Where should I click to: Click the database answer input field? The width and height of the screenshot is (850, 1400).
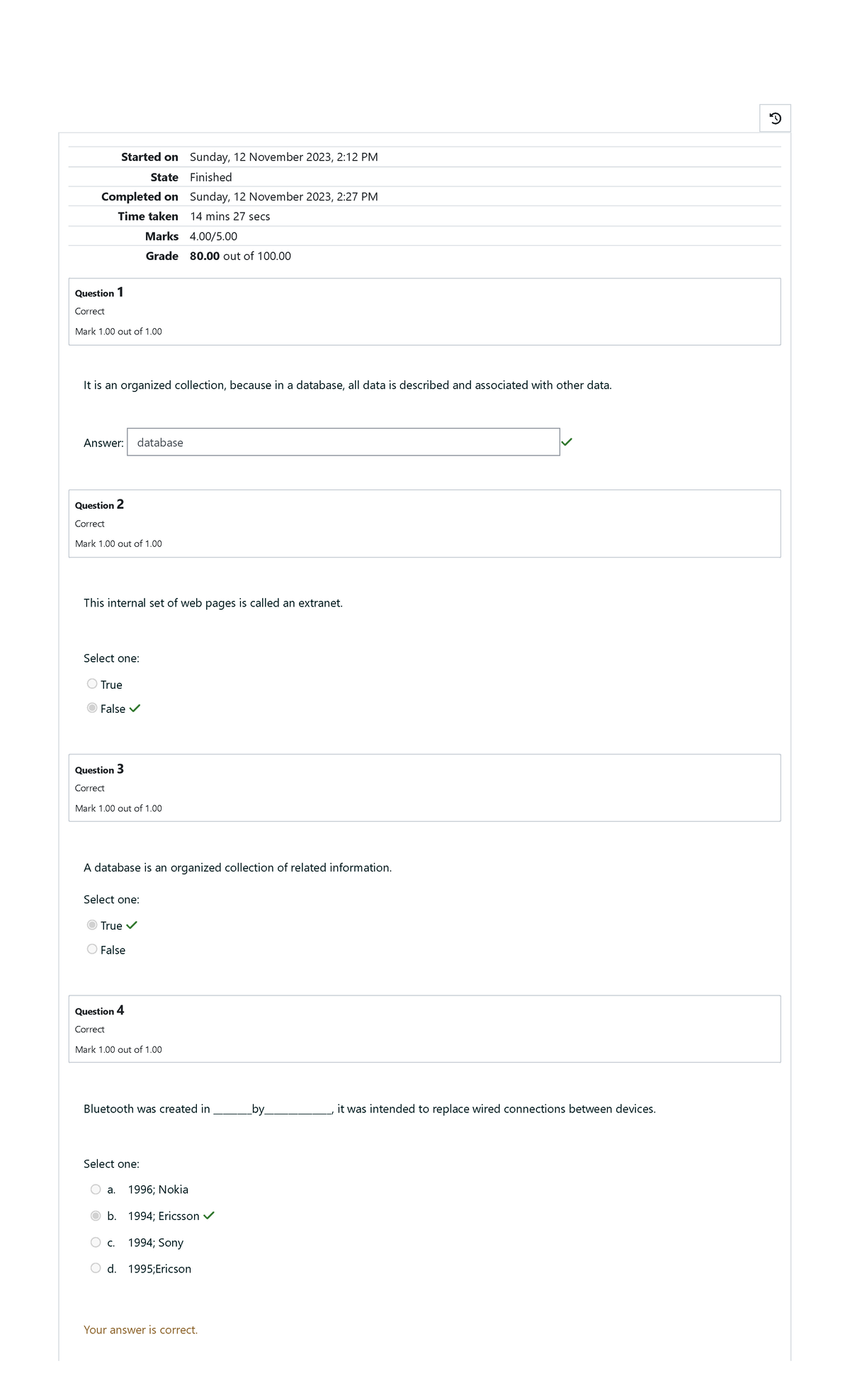(343, 442)
